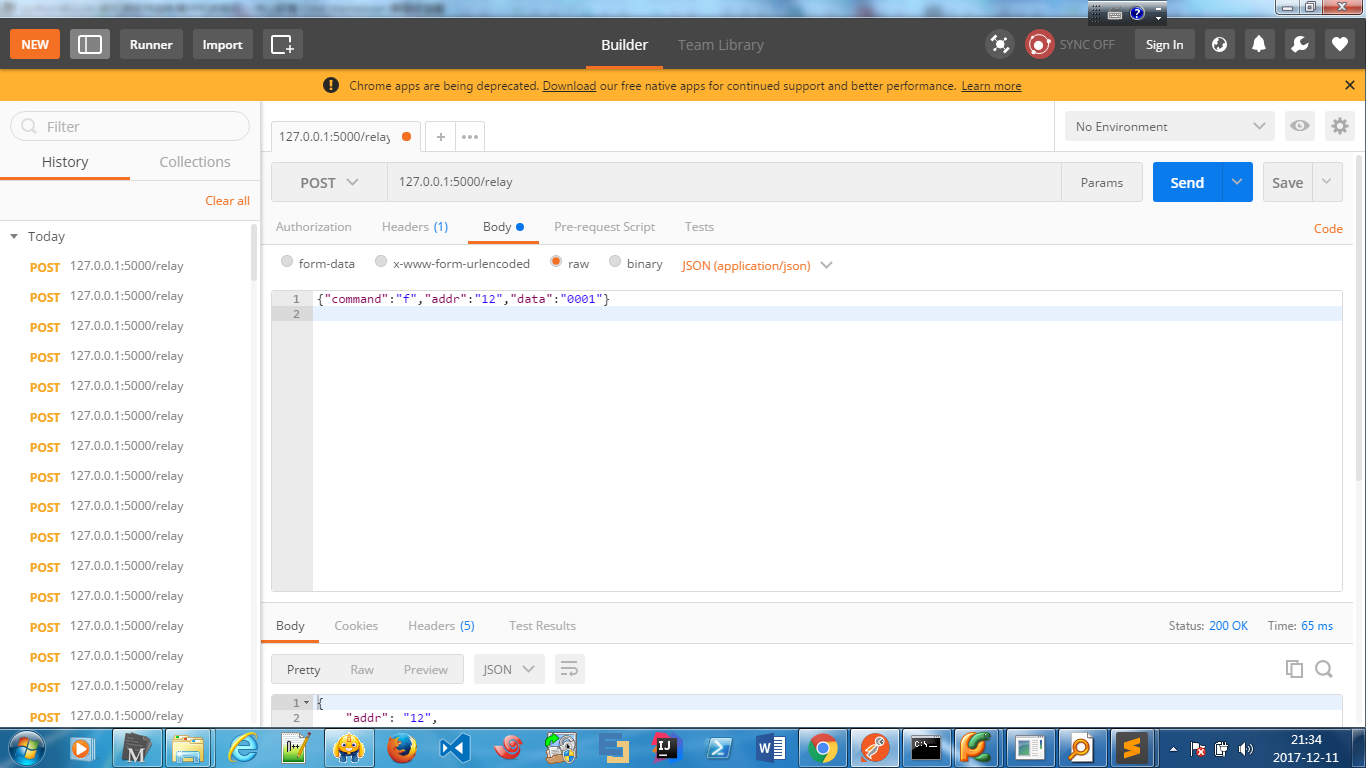Click the NEW button
1366x768 pixels.
[35, 44]
